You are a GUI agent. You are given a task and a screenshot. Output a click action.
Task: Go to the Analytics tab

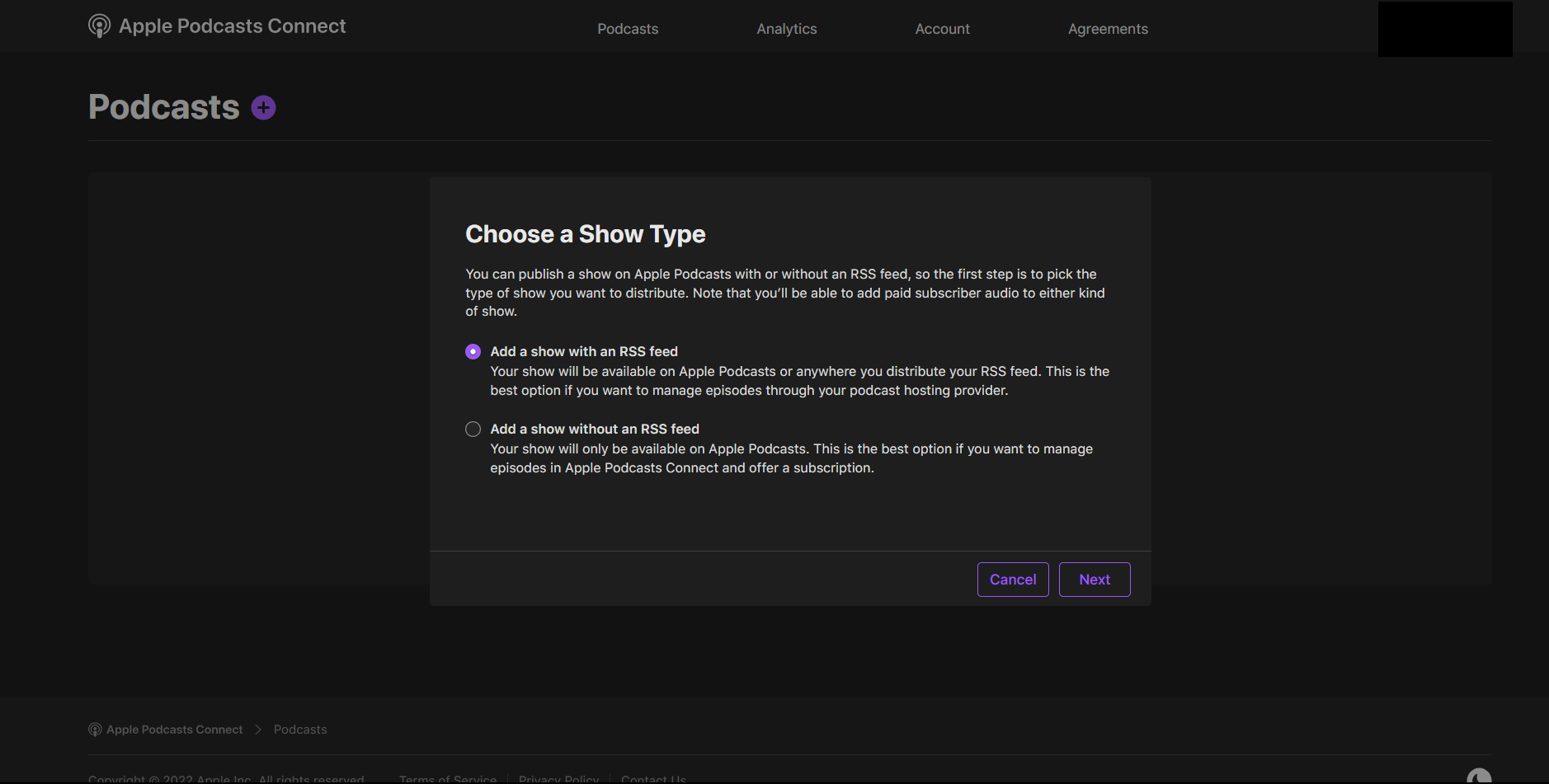pyautogui.click(x=787, y=29)
